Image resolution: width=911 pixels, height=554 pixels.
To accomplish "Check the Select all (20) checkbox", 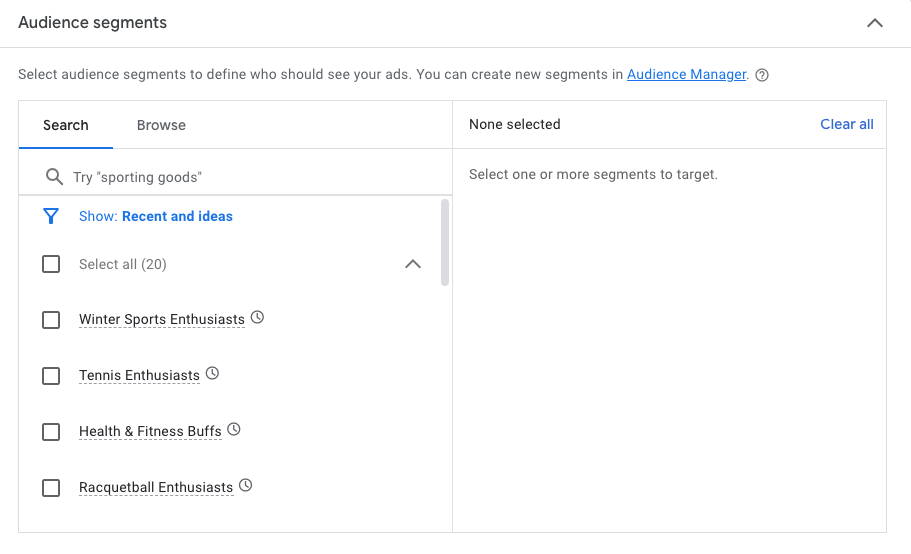I will (51, 264).
